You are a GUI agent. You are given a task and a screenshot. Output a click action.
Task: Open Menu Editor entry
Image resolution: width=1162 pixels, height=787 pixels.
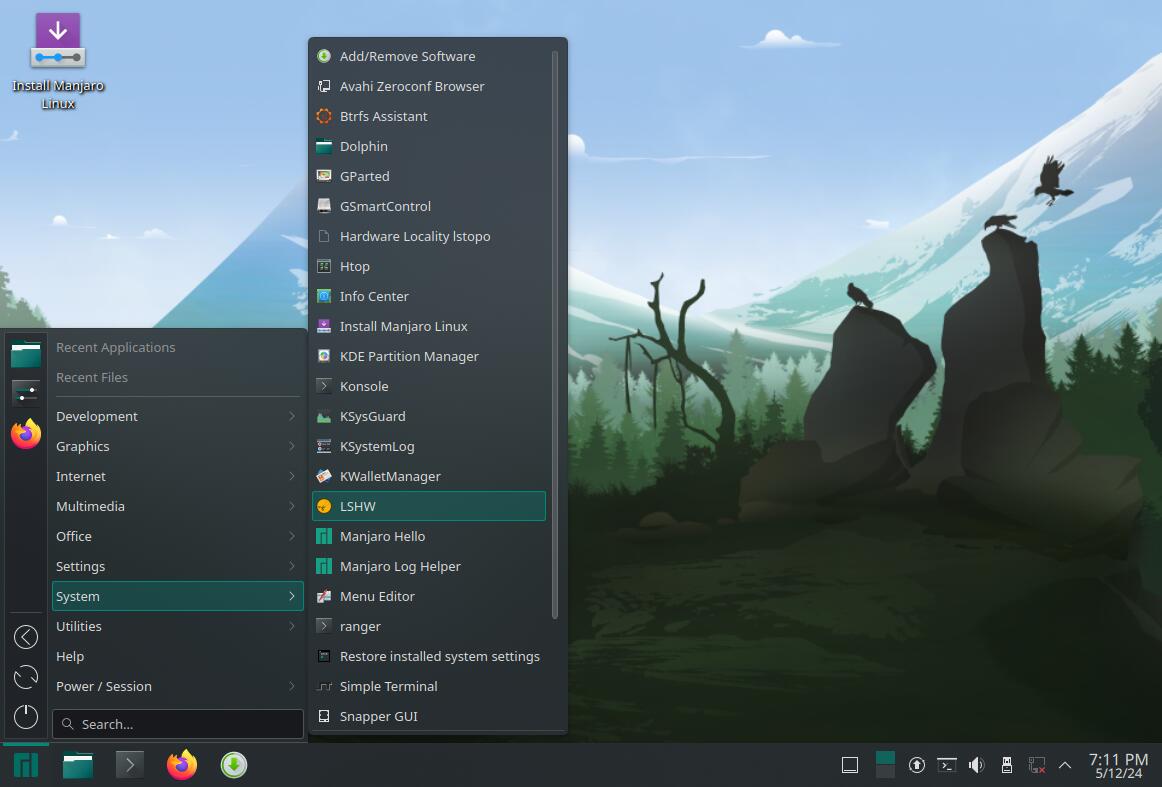click(x=429, y=597)
